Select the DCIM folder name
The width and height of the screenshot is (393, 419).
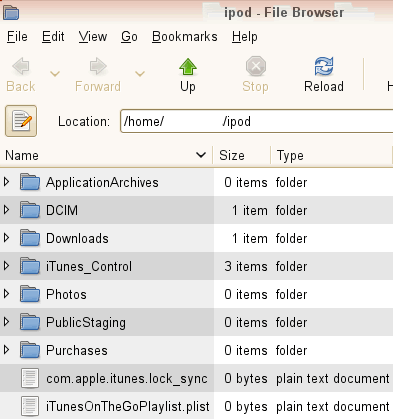(62, 210)
